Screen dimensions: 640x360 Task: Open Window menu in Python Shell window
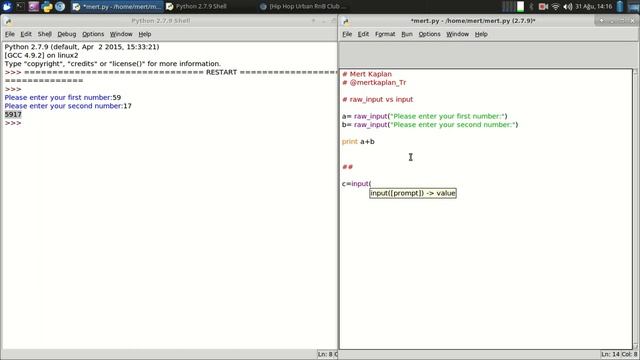click(x=121, y=34)
